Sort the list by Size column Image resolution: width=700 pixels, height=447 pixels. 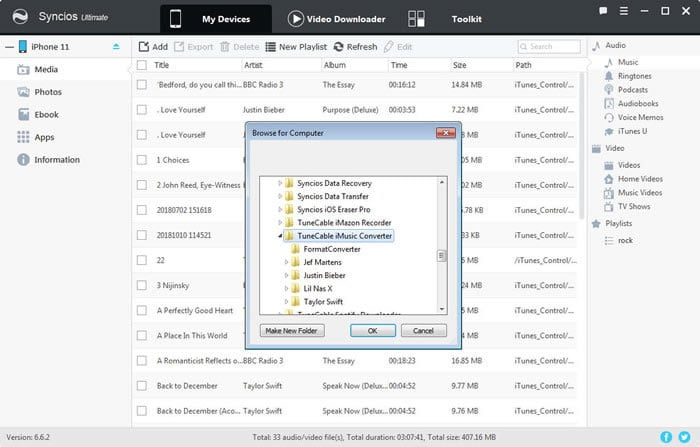pyautogui.click(x=459, y=65)
